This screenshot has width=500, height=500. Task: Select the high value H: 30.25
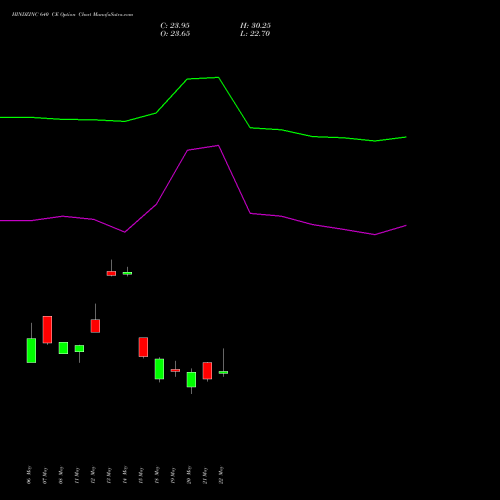tap(255, 26)
